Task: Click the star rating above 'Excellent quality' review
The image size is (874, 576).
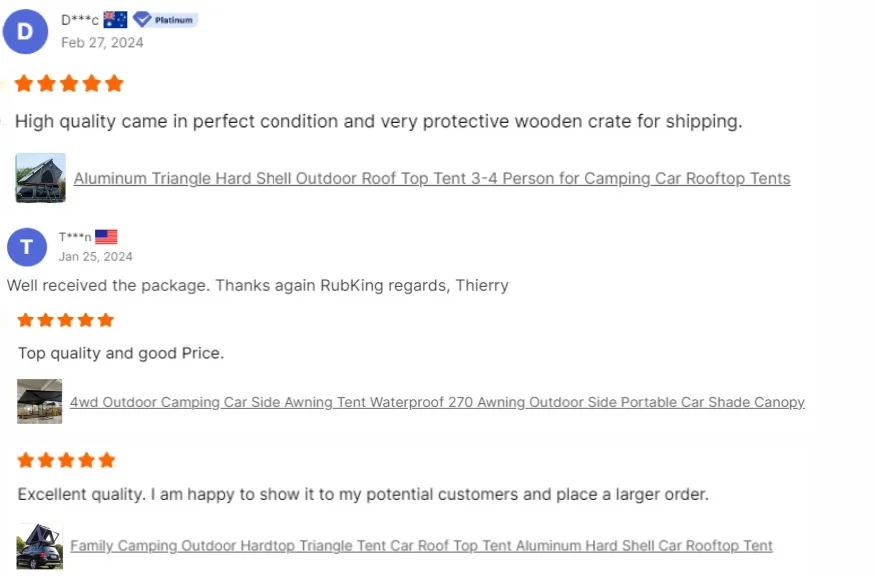Action: tap(66, 460)
